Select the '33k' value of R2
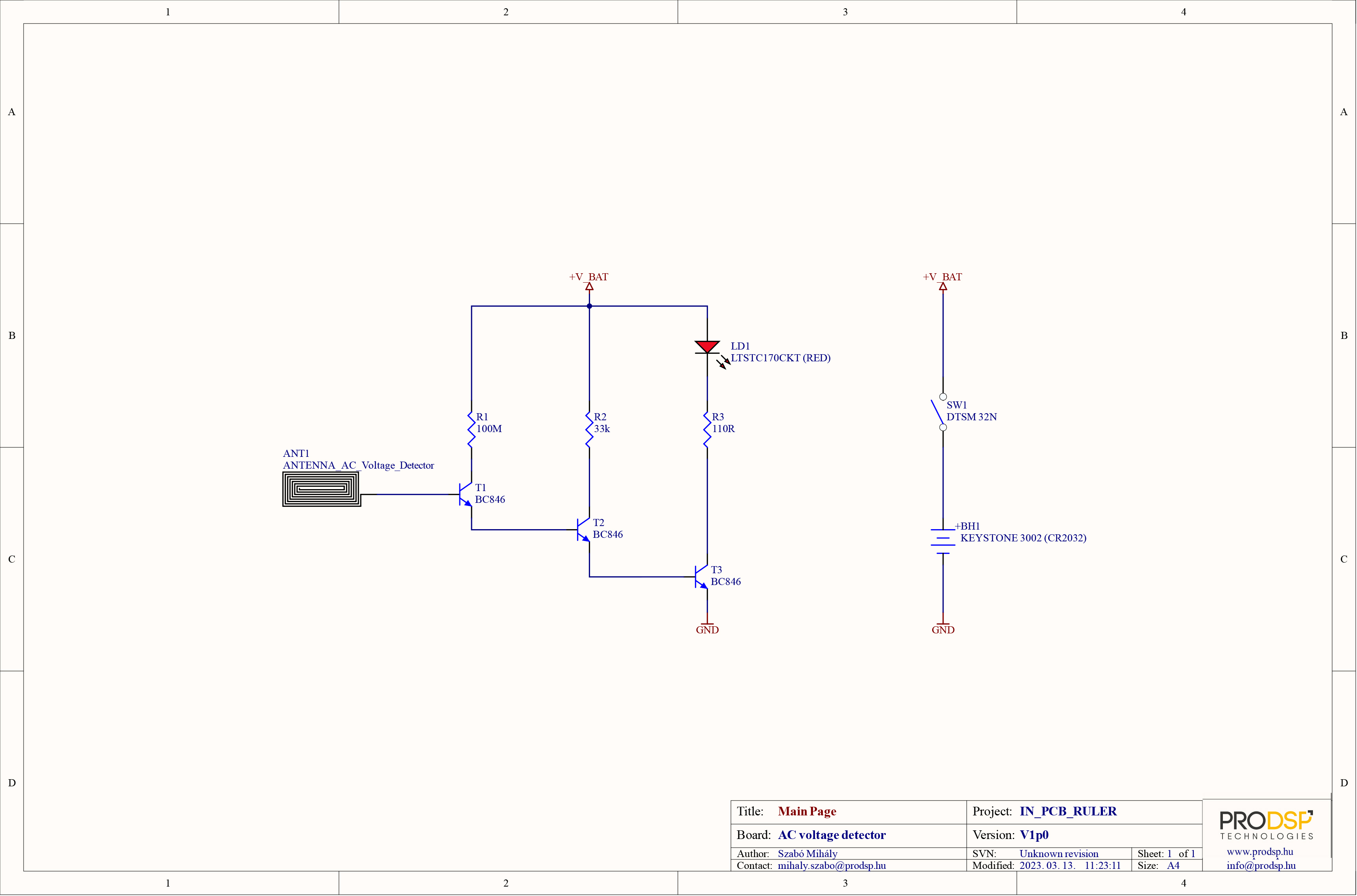 tap(602, 429)
